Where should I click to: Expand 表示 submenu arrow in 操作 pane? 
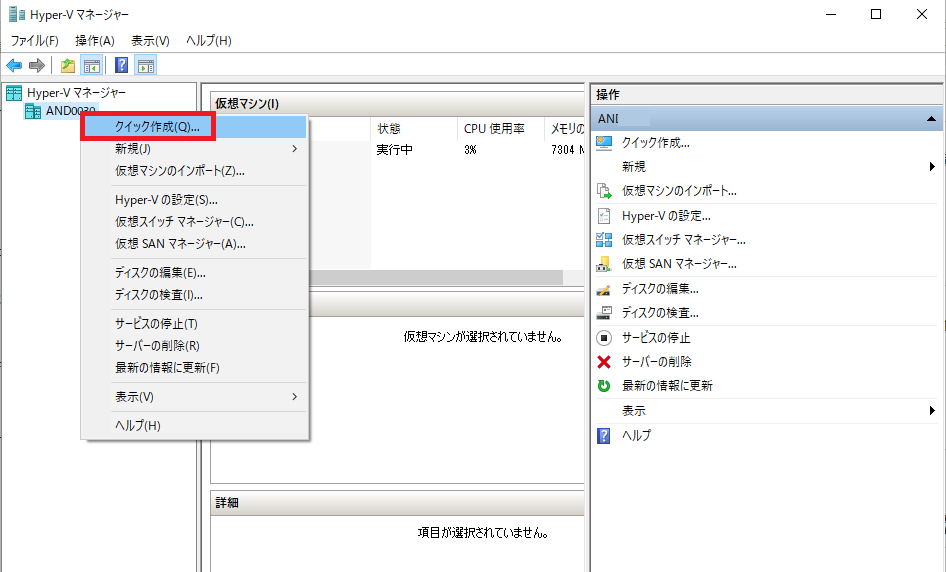pyautogui.click(x=932, y=411)
